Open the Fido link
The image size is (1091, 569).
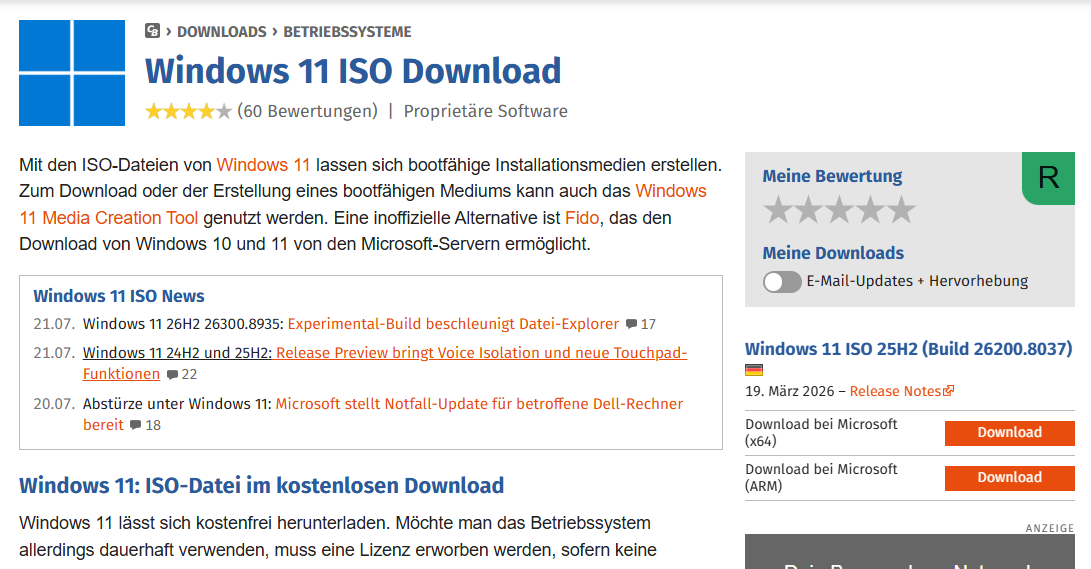coord(582,218)
